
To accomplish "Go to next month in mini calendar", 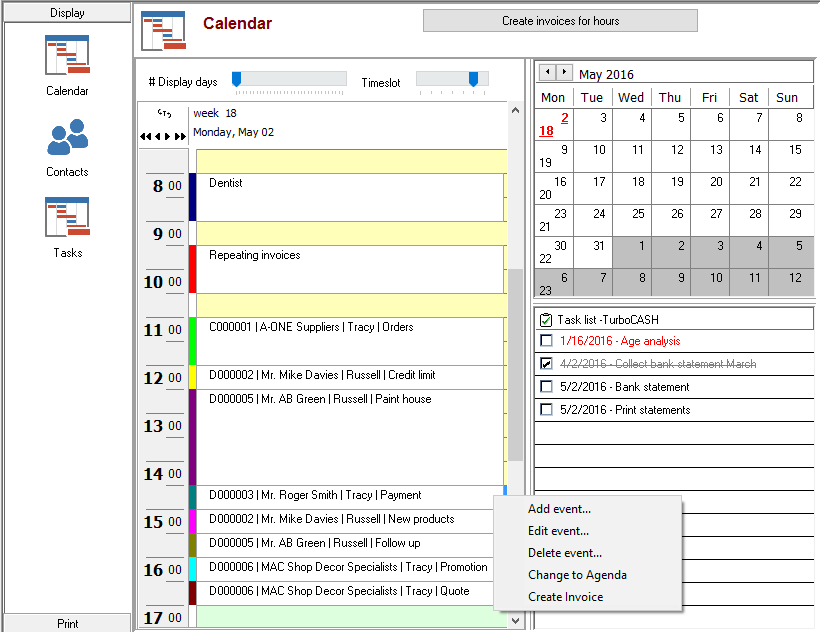I will (x=565, y=73).
